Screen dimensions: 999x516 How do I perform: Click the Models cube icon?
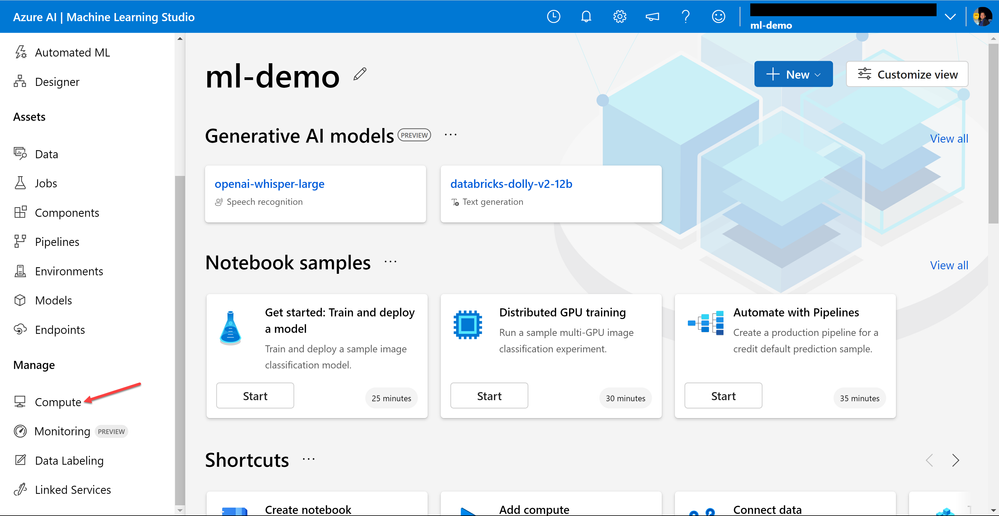coord(20,300)
